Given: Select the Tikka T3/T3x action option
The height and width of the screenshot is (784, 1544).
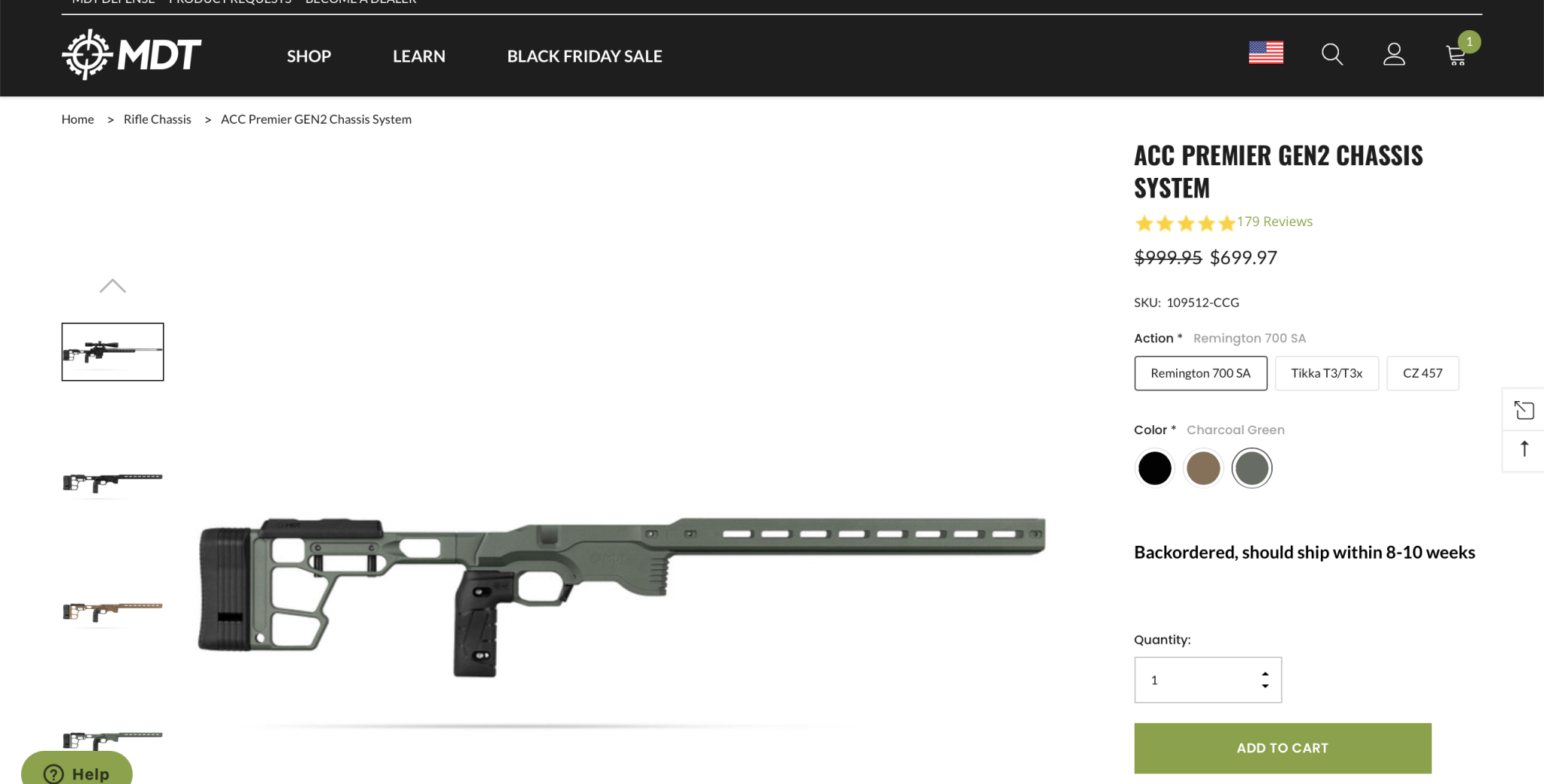Looking at the screenshot, I should coord(1326,373).
